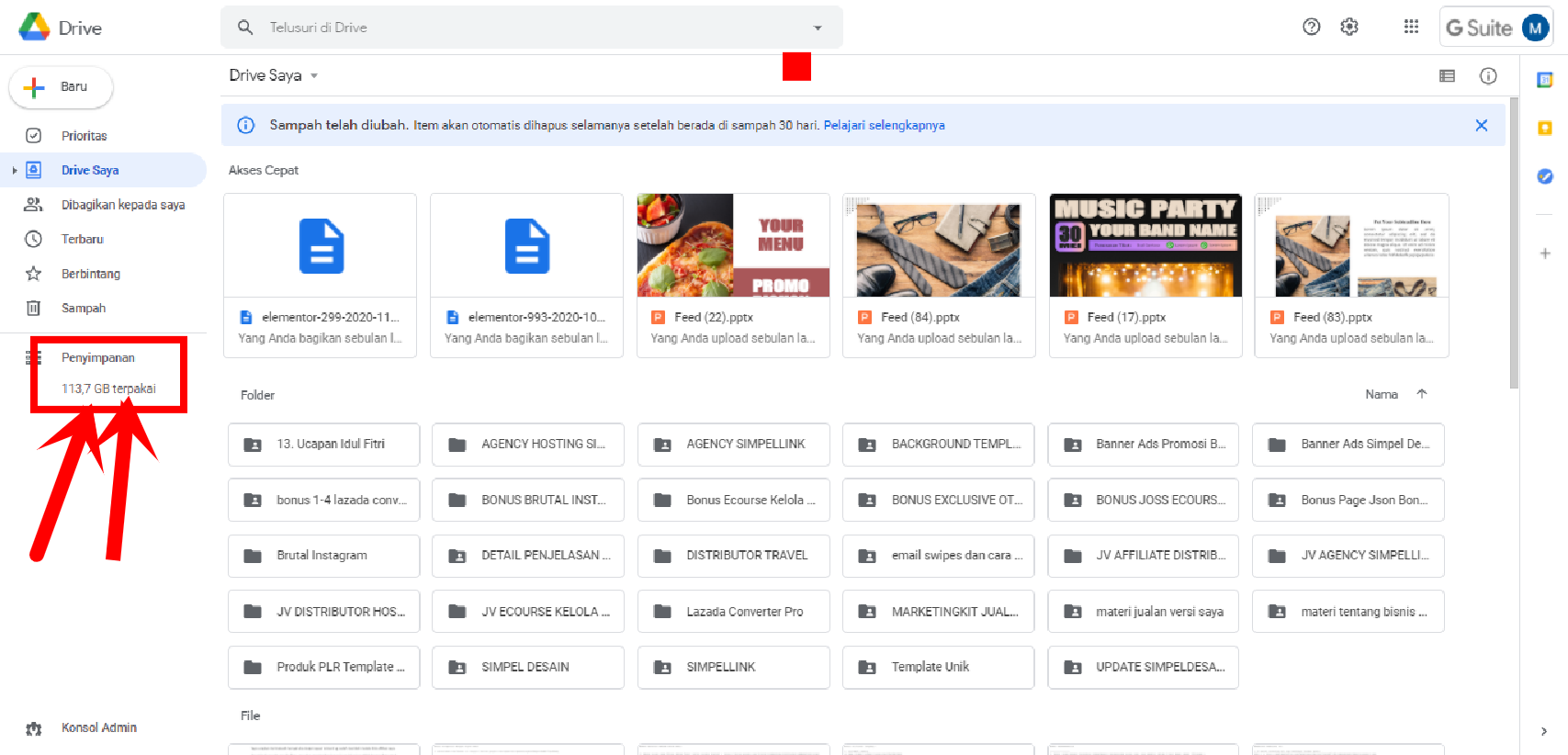Open Konsol Admin
This screenshot has width=1568, height=755.
[99, 727]
